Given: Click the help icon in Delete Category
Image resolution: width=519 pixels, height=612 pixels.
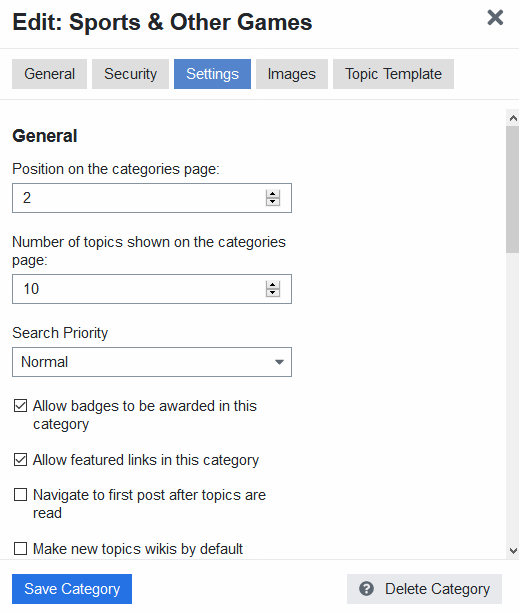Looking at the screenshot, I should coord(366,589).
